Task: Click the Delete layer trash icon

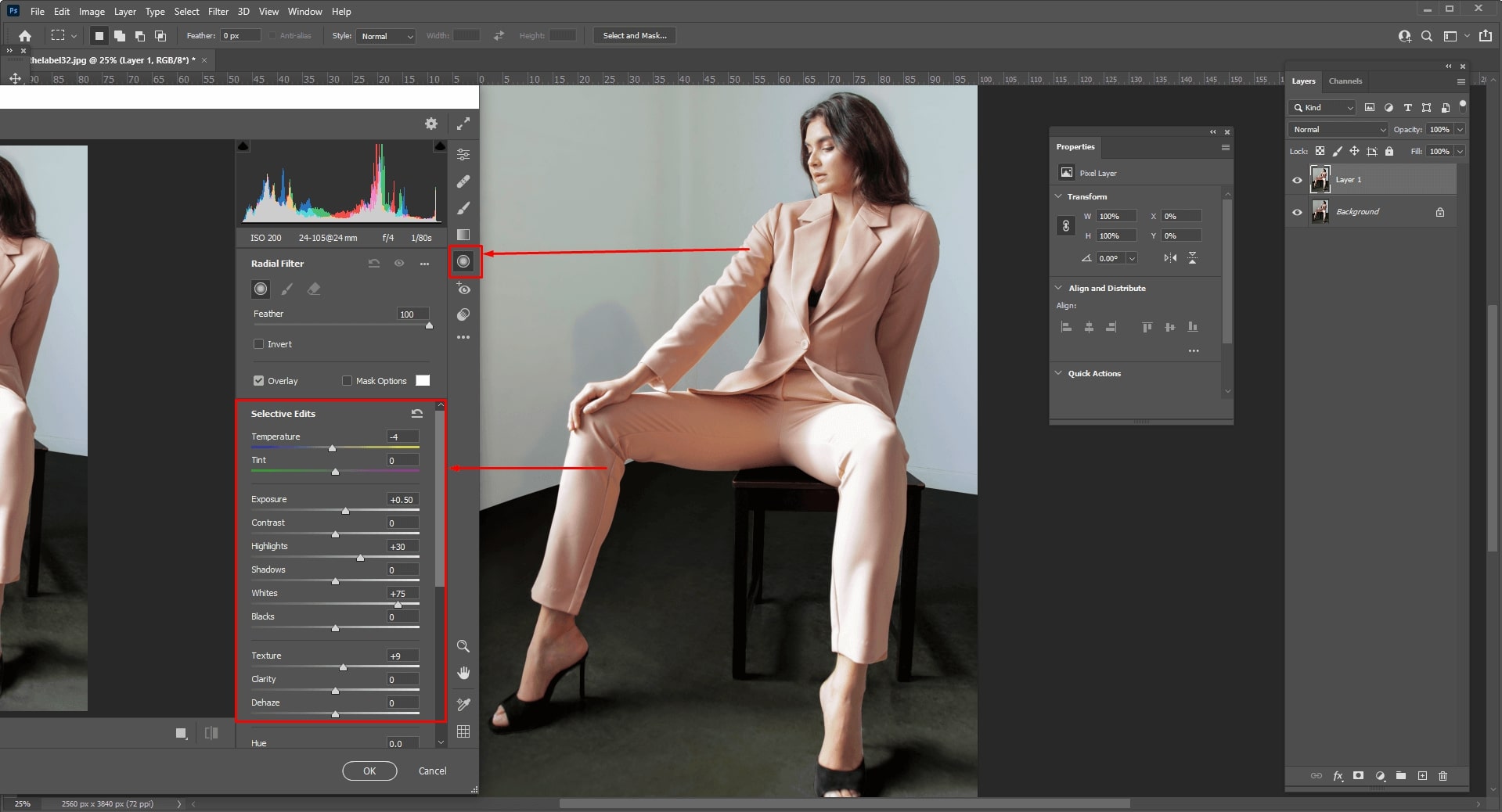Action: [x=1443, y=777]
